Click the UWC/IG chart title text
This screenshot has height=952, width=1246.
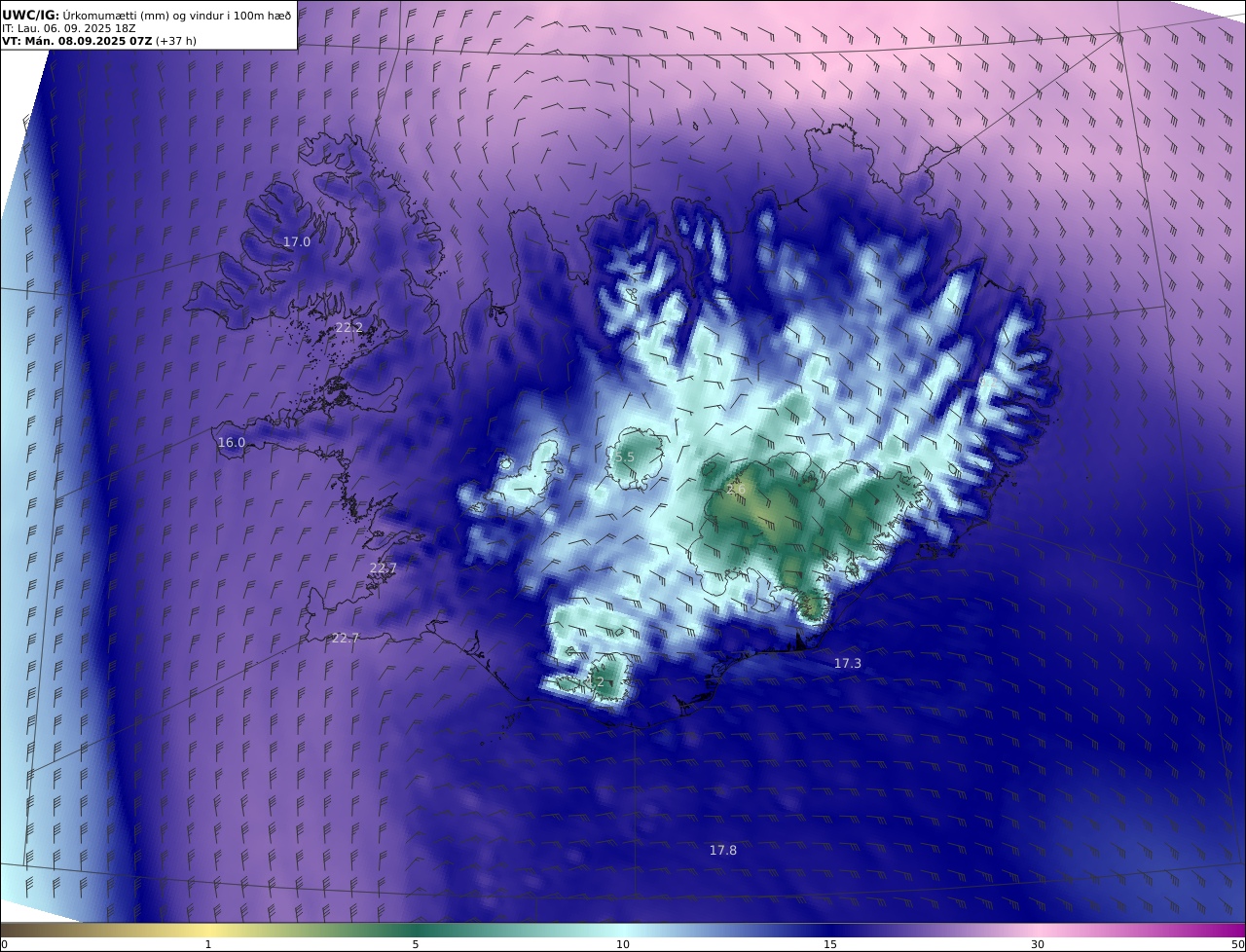(x=147, y=15)
